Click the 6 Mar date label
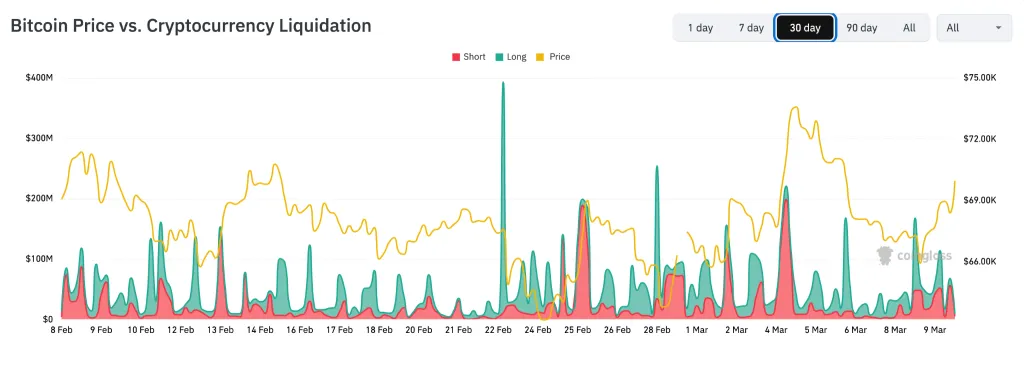The image size is (1024, 368). tap(856, 330)
